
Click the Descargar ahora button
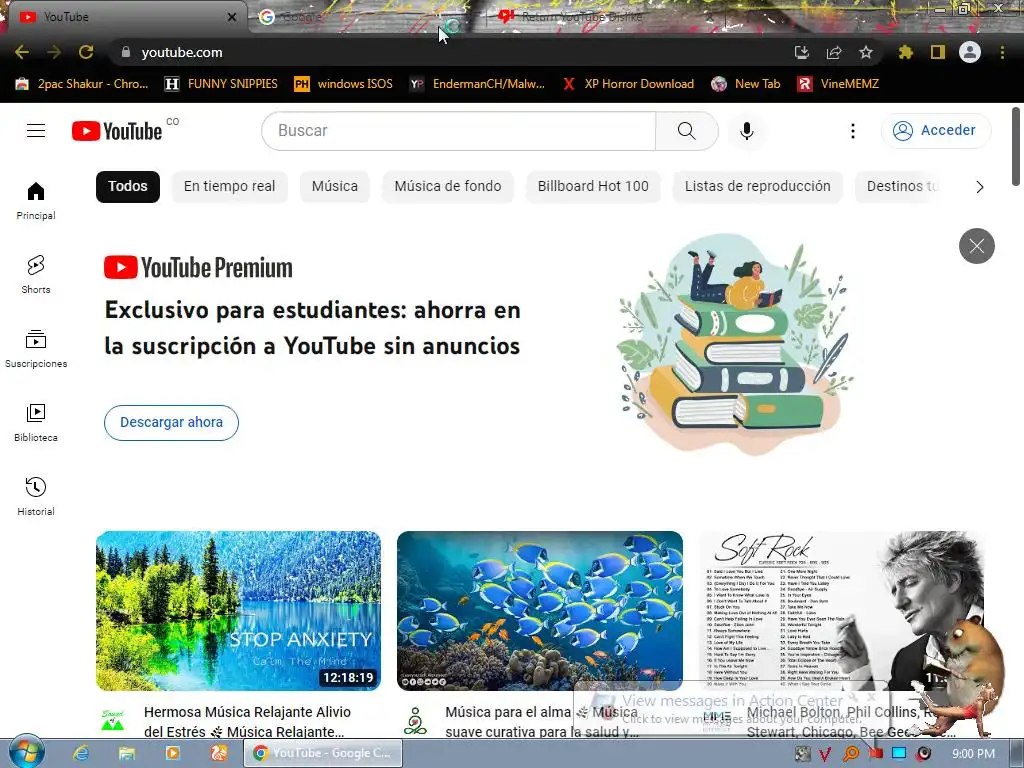pos(171,423)
